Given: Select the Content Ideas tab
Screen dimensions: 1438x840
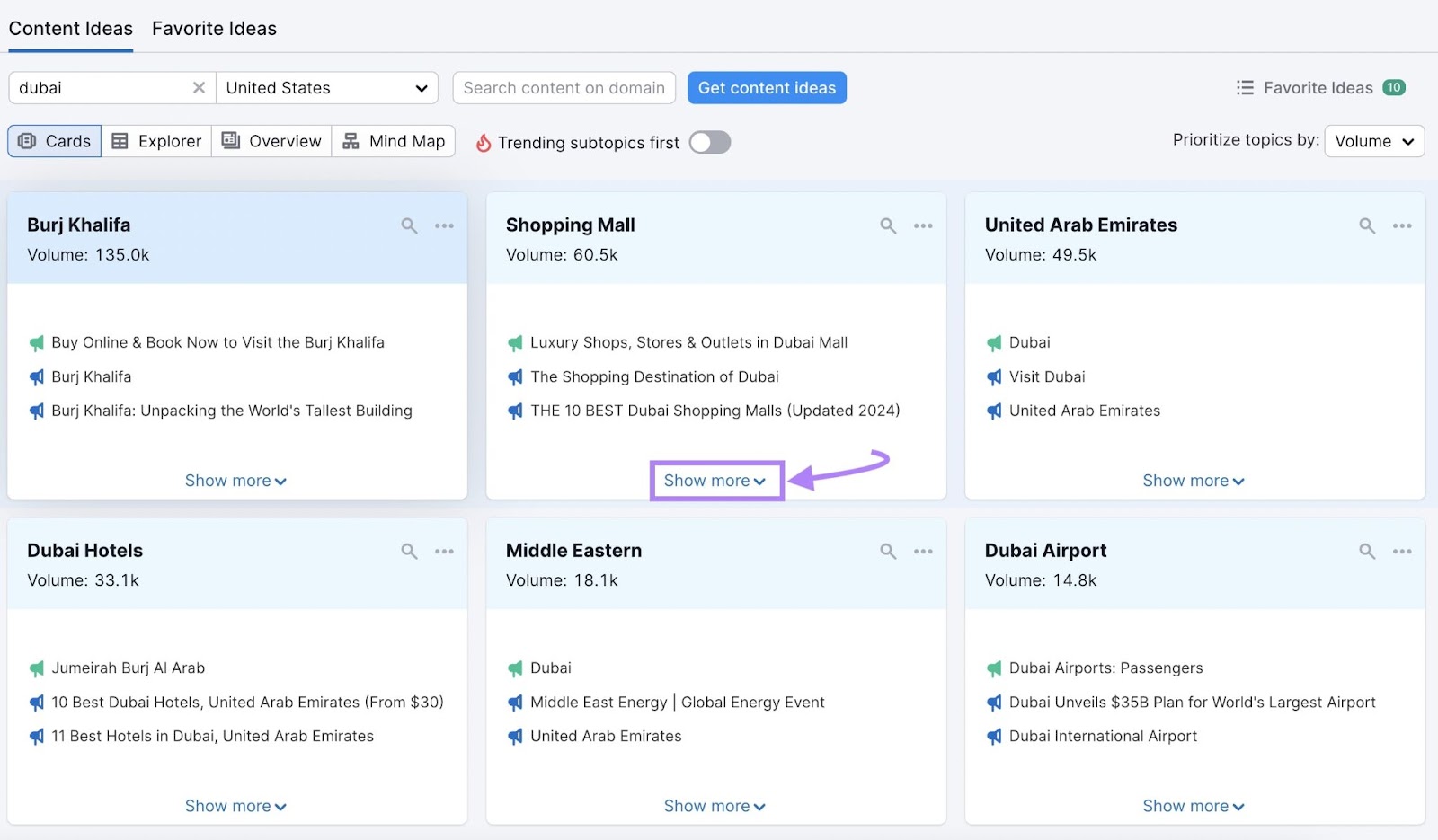Looking at the screenshot, I should 71,29.
